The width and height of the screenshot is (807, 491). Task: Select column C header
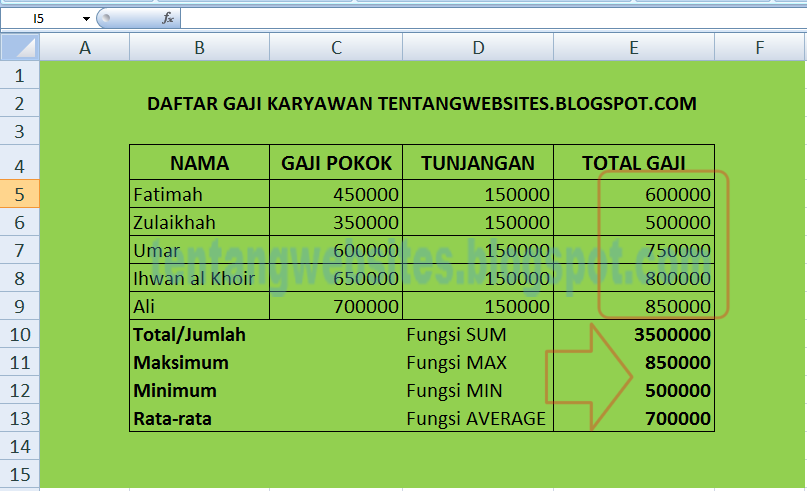(336, 47)
